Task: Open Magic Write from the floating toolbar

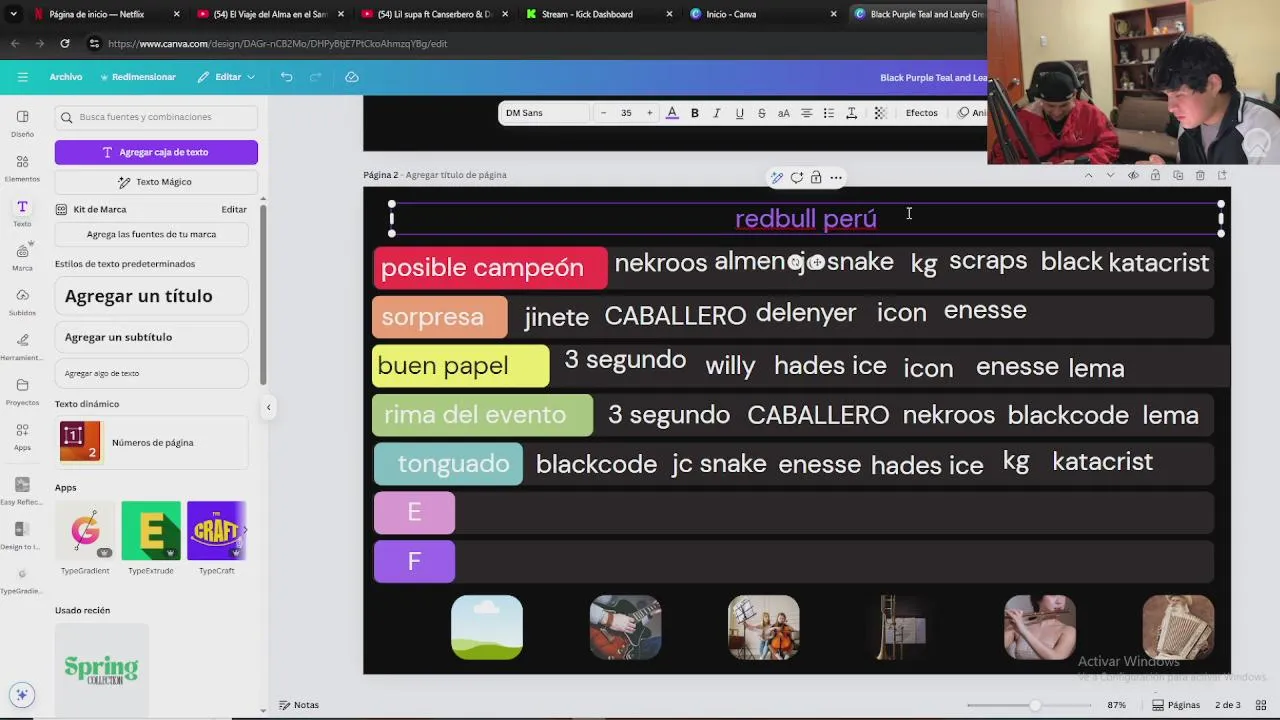Action: [x=776, y=178]
